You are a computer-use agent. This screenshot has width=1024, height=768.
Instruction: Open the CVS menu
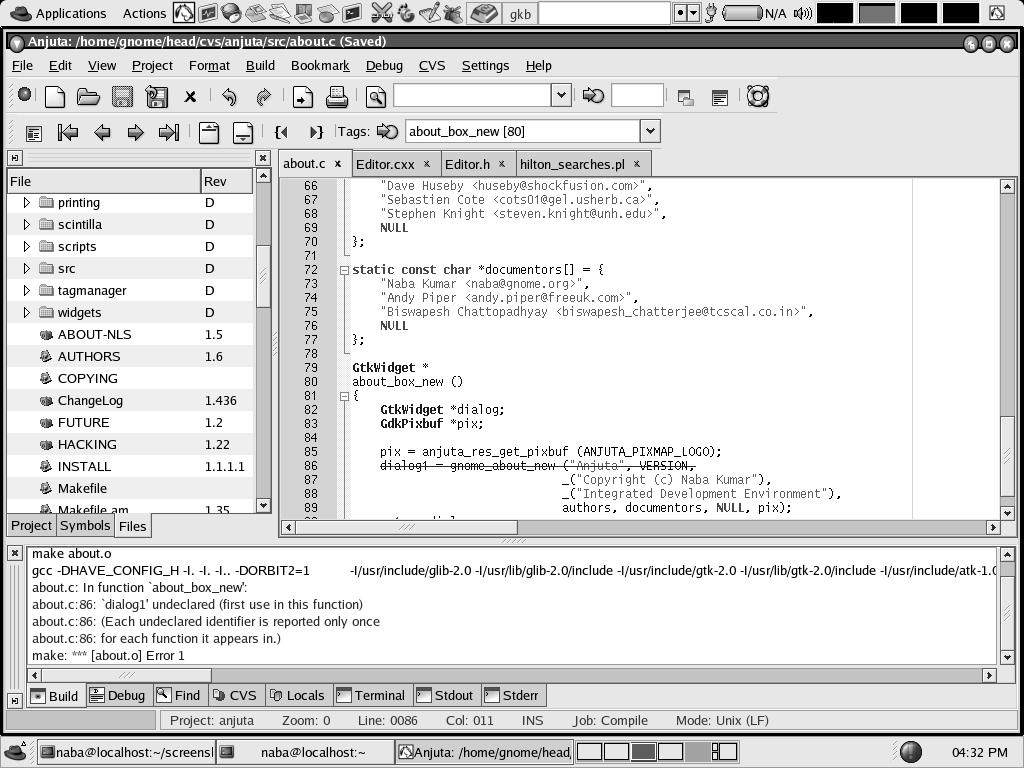point(432,65)
